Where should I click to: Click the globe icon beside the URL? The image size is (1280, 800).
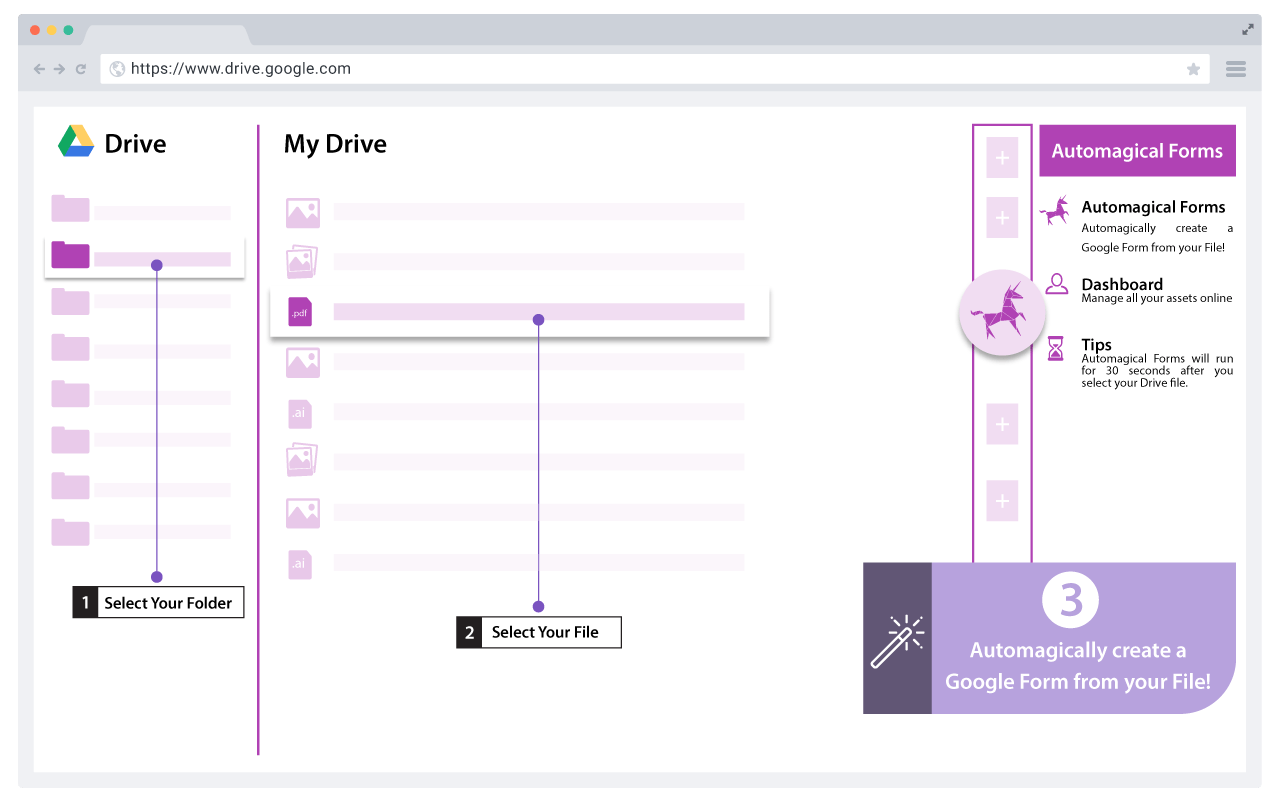[x=118, y=69]
